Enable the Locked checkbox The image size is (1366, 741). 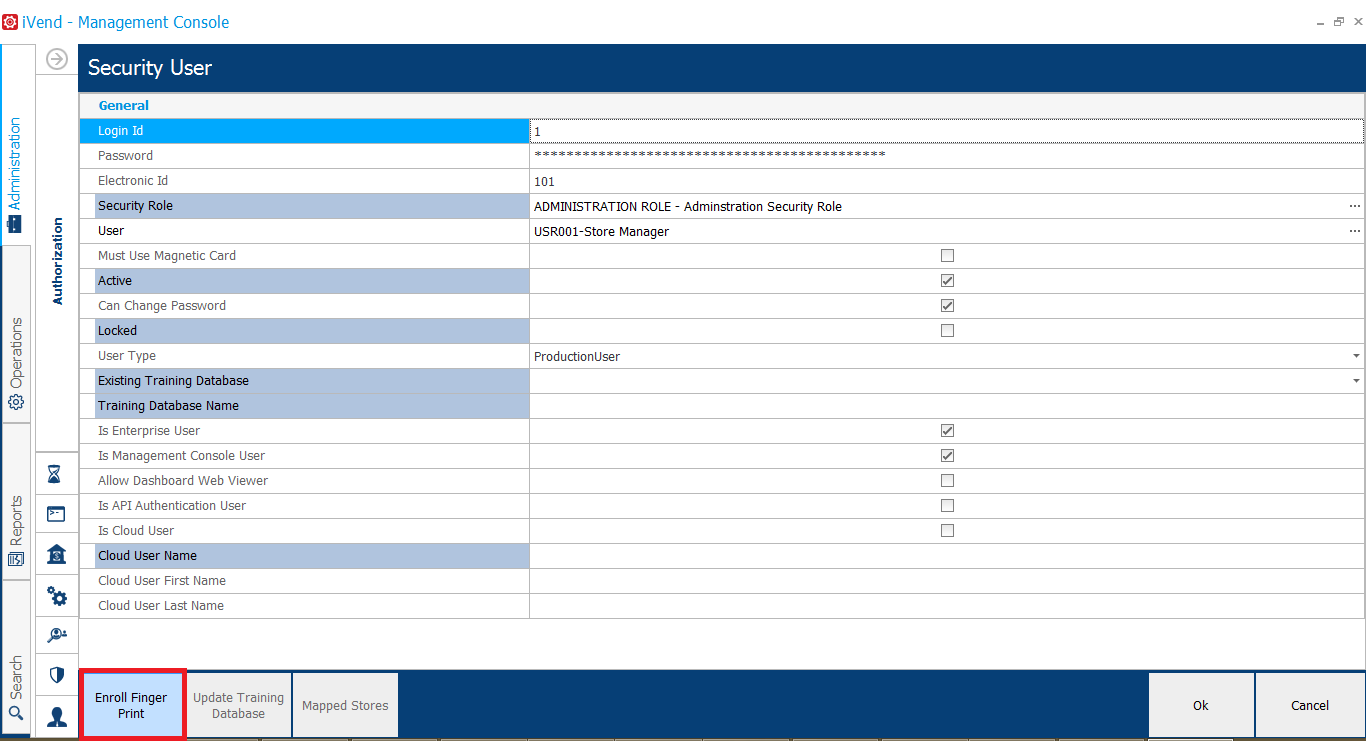click(x=947, y=331)
